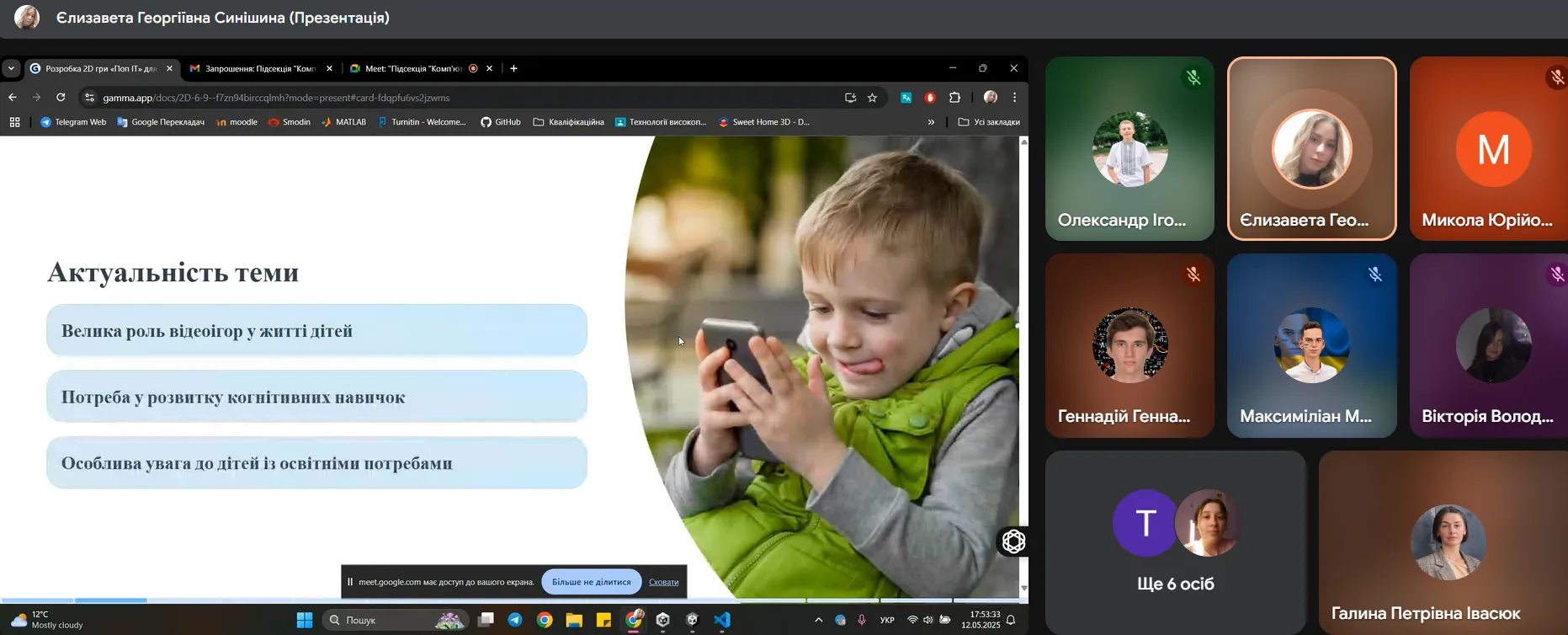Open the Telegram Web bookmark
Image resolution: width=1568 pixels, height=635 pixels.
tap(73, 122)
